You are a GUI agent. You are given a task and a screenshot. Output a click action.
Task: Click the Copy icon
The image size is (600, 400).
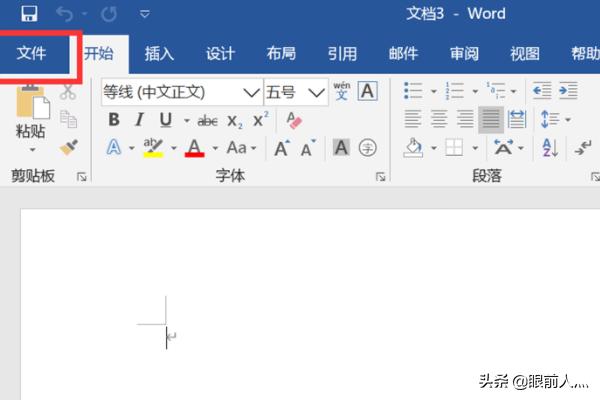point(68,119)
